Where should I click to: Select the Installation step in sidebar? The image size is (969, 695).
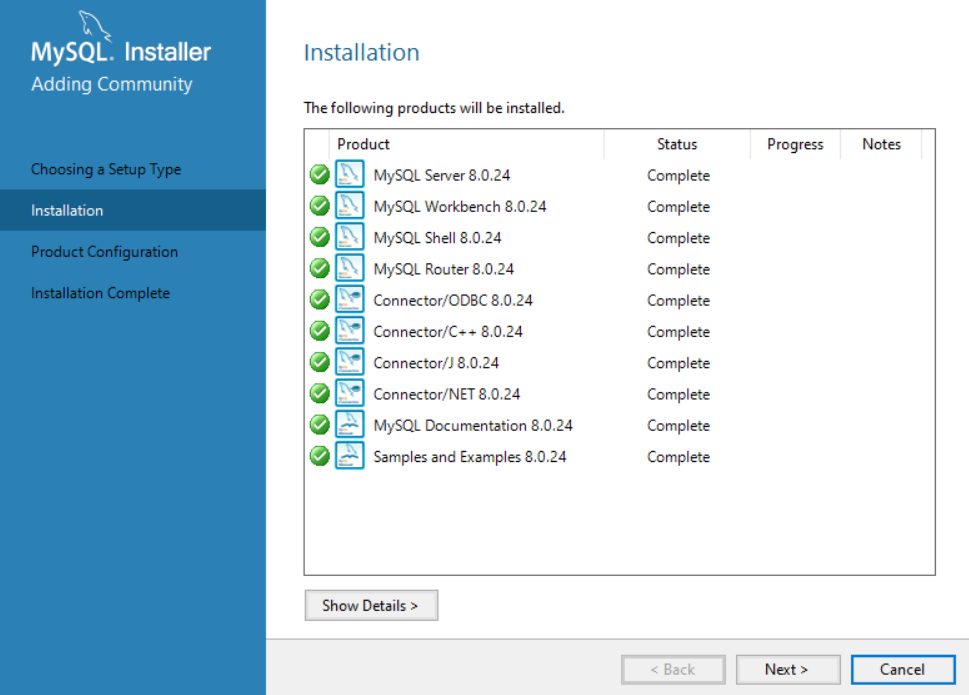click(133, 210)
